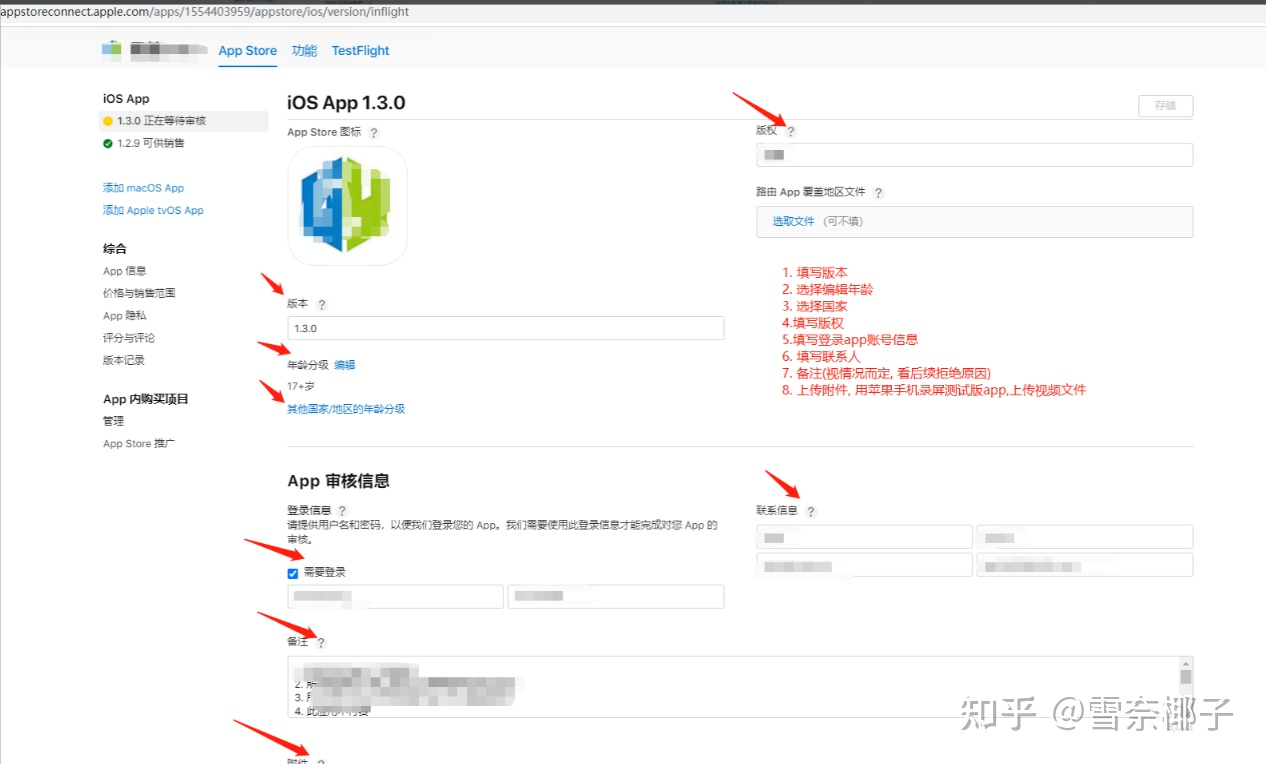Click the 存储 save button
The image size is (1266, 764).
click(x=1165, y=105)
